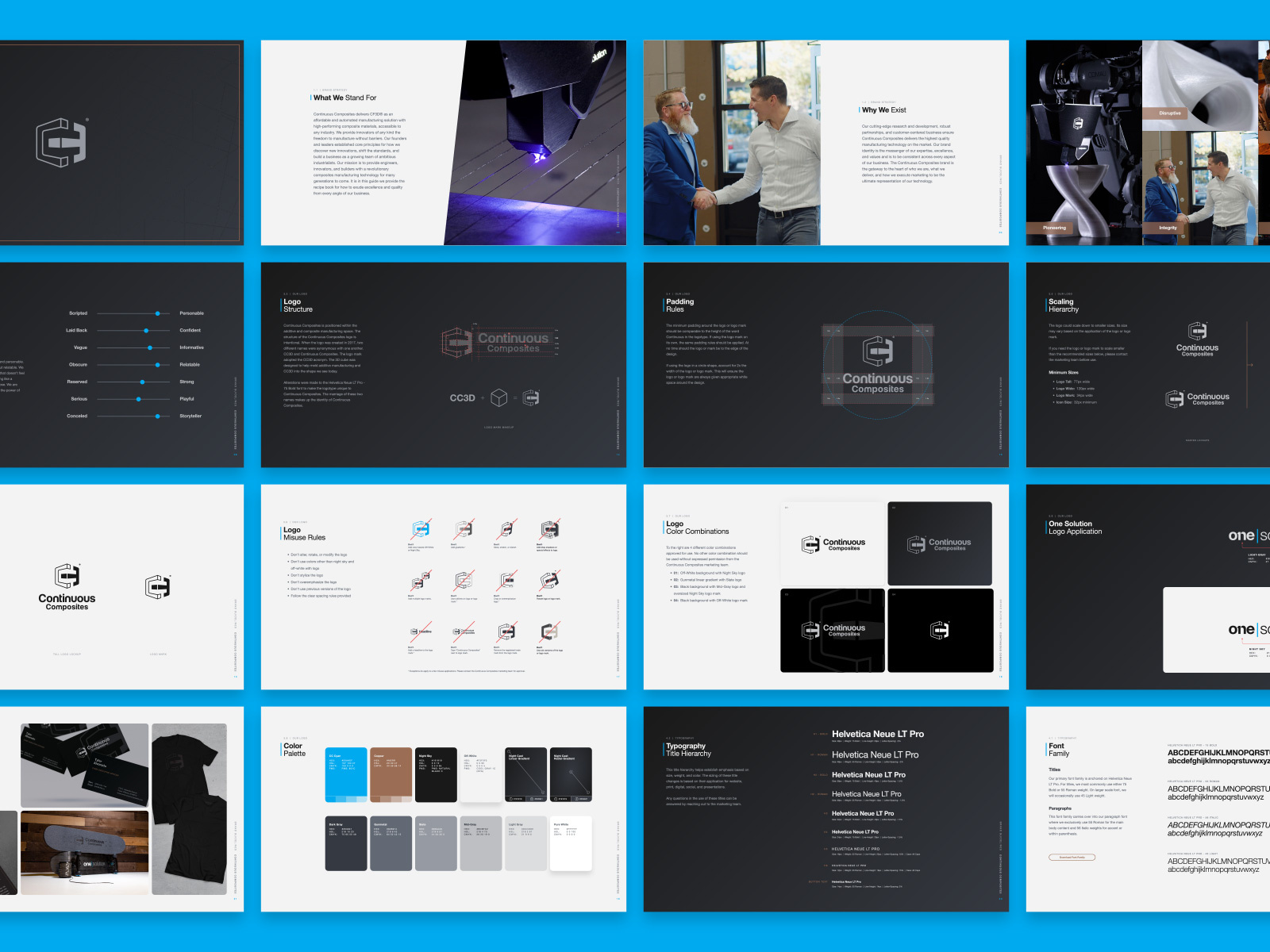
Task: Click the 'What We Stand For' heading
Action: (344, 98)
